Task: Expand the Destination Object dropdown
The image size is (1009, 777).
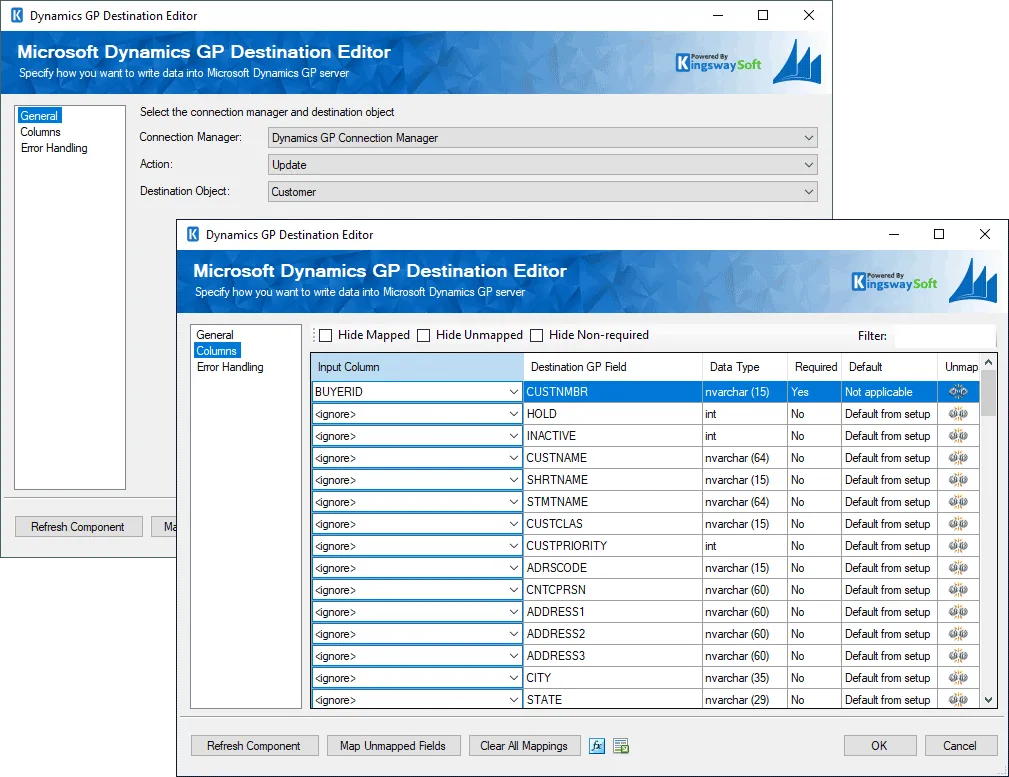Action: (543, 192)
